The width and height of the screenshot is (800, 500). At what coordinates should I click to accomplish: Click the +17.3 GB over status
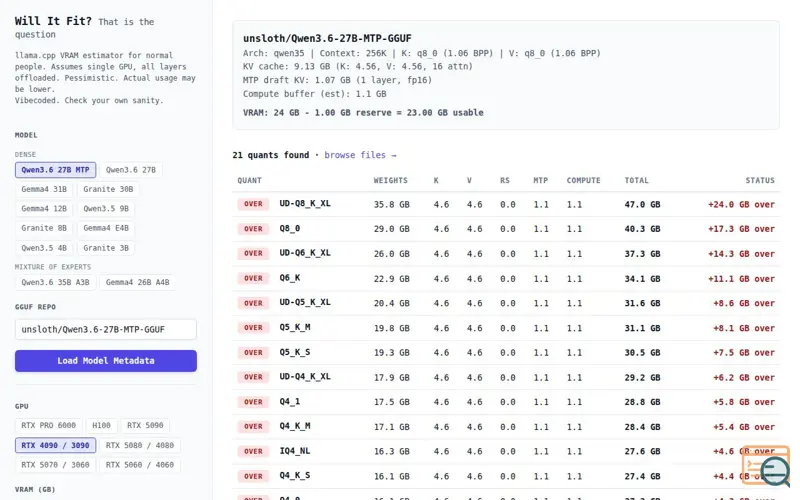(741, 229)
